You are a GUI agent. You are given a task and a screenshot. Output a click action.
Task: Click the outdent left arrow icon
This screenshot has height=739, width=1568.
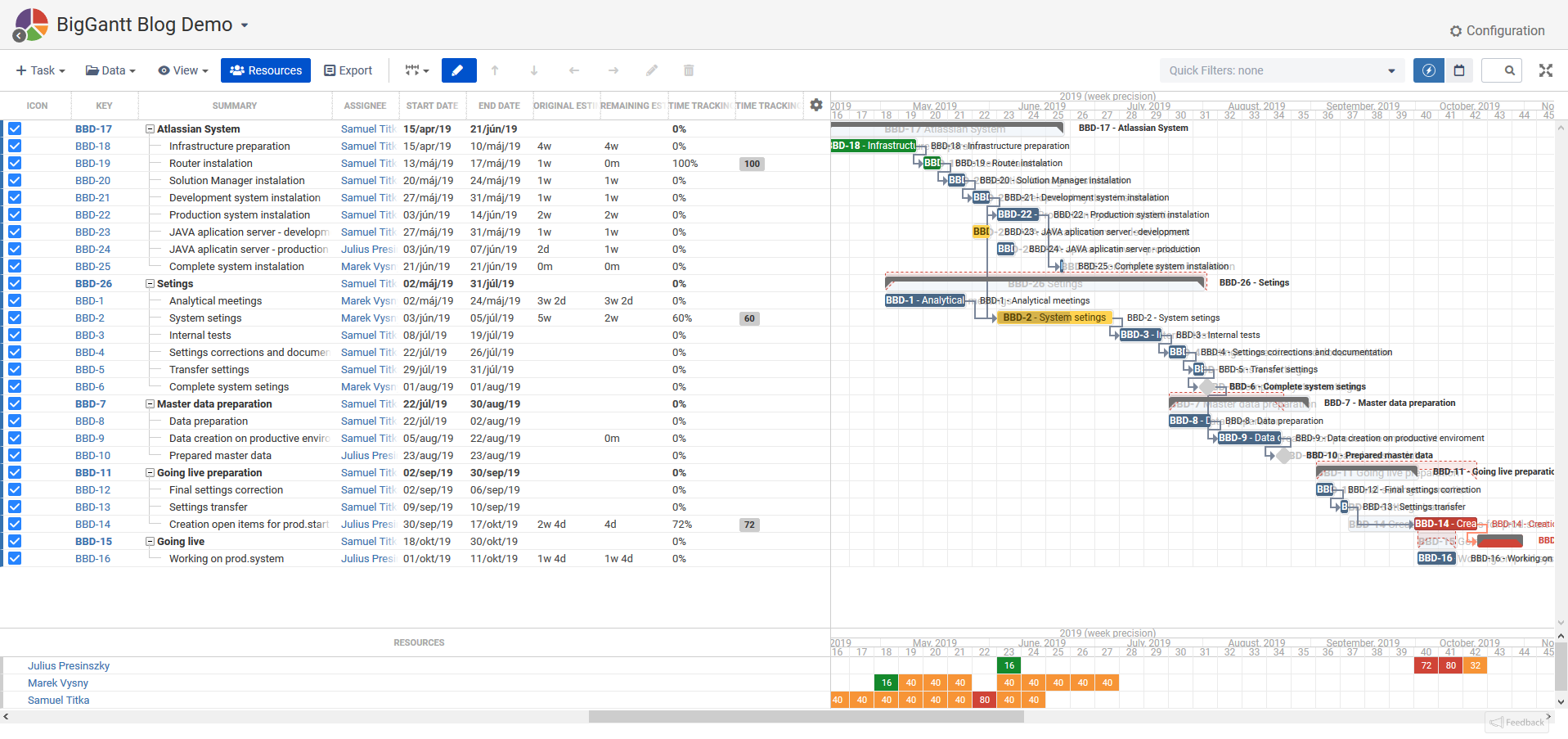coord(574,70)
